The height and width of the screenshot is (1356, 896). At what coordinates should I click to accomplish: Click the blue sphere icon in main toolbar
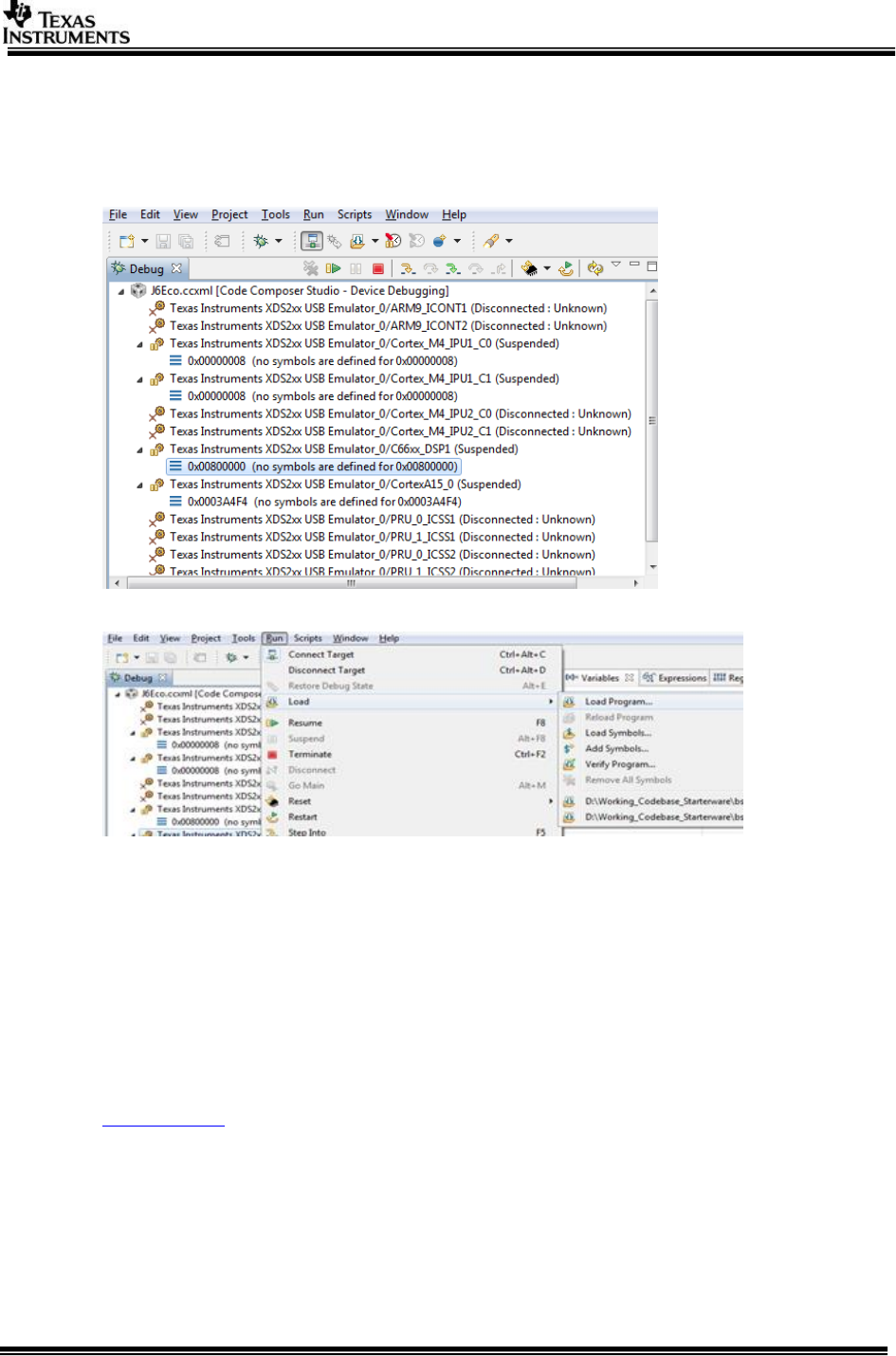click(440, 242)
